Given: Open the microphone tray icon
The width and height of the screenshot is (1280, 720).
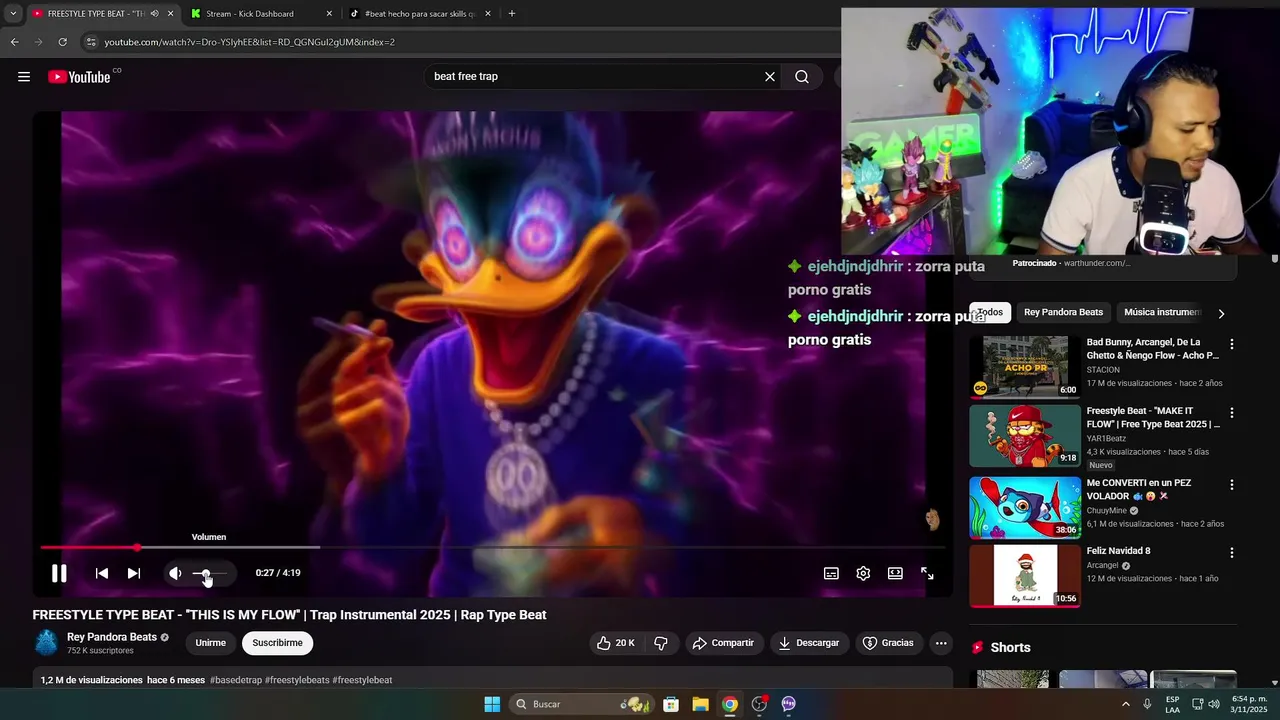Looking at the screenshot, I should (1147, 704).
